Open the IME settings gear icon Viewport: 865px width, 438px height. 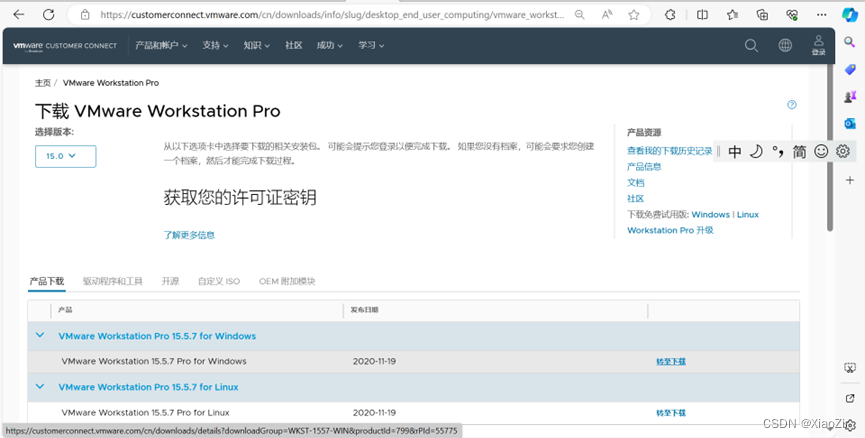(x=843, y=151)
